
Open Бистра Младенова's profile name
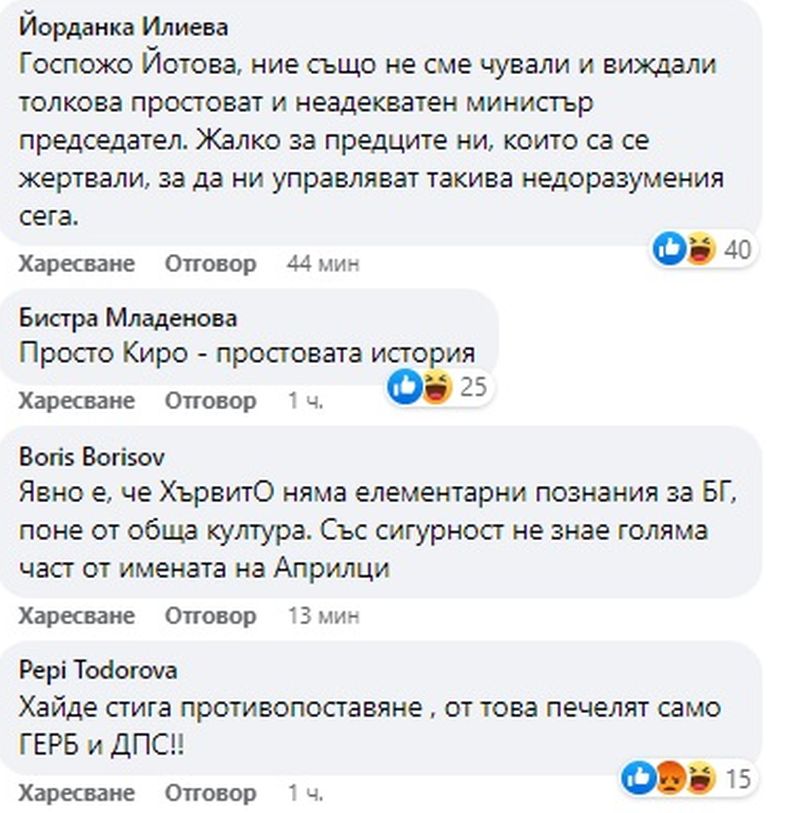[x=128, y=318]
